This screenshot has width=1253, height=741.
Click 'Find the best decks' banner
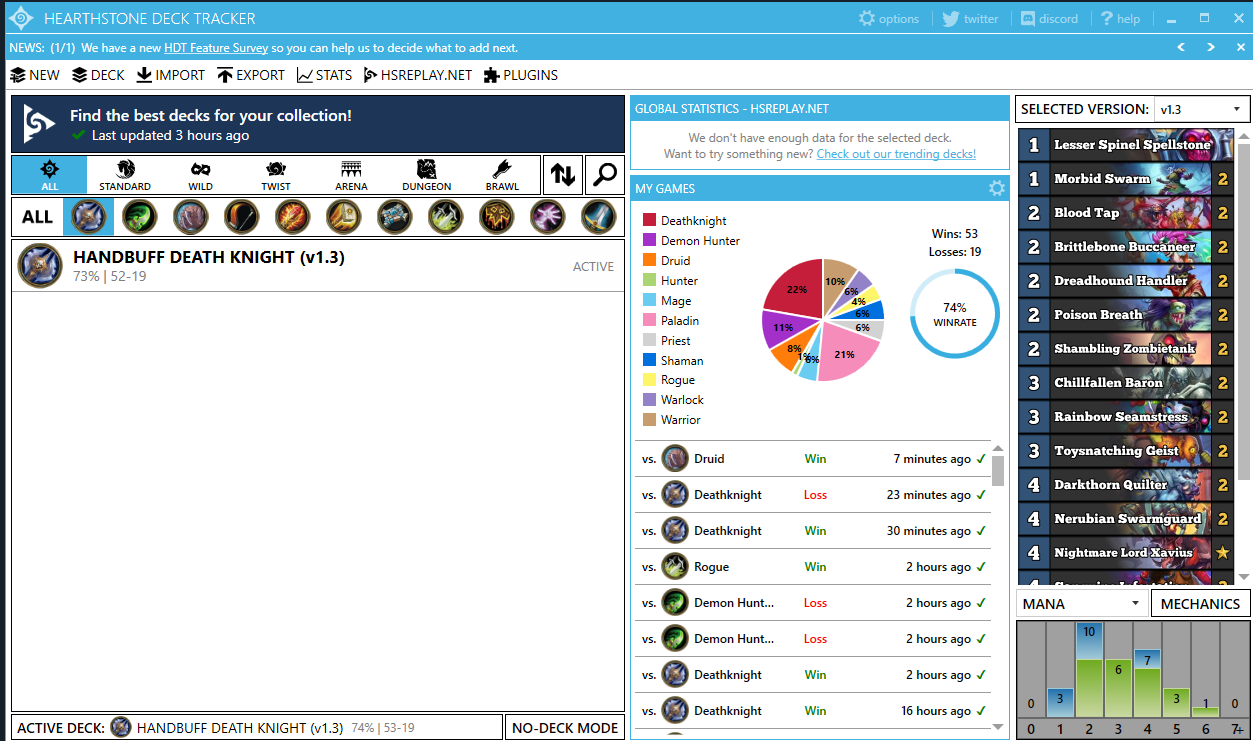pos(318,124)
